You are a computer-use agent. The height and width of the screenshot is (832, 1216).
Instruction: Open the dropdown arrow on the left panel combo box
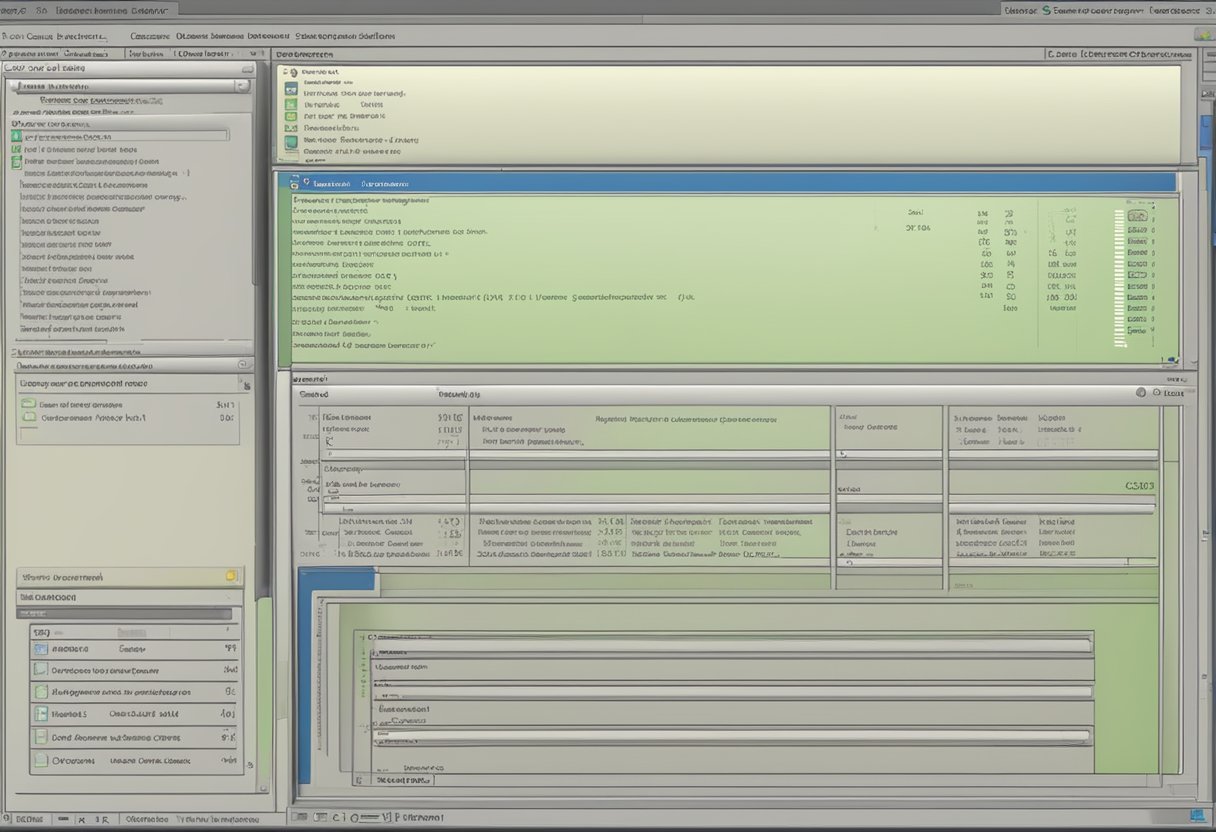pos(241,87)
